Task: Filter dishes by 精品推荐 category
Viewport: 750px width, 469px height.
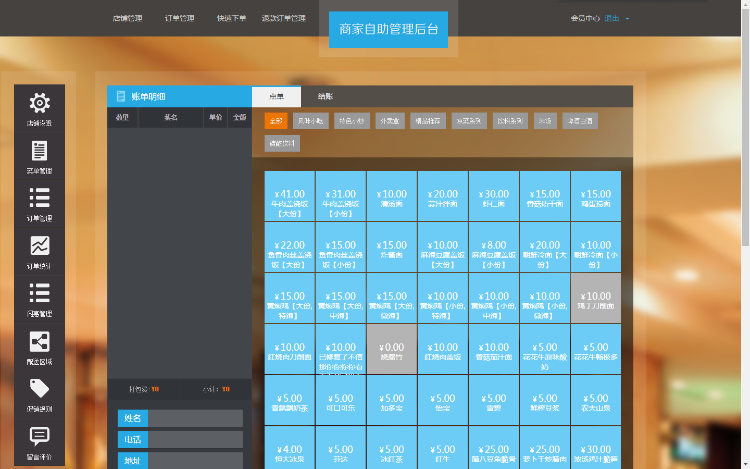Action: pyautogui.click(x=428, y=121)
